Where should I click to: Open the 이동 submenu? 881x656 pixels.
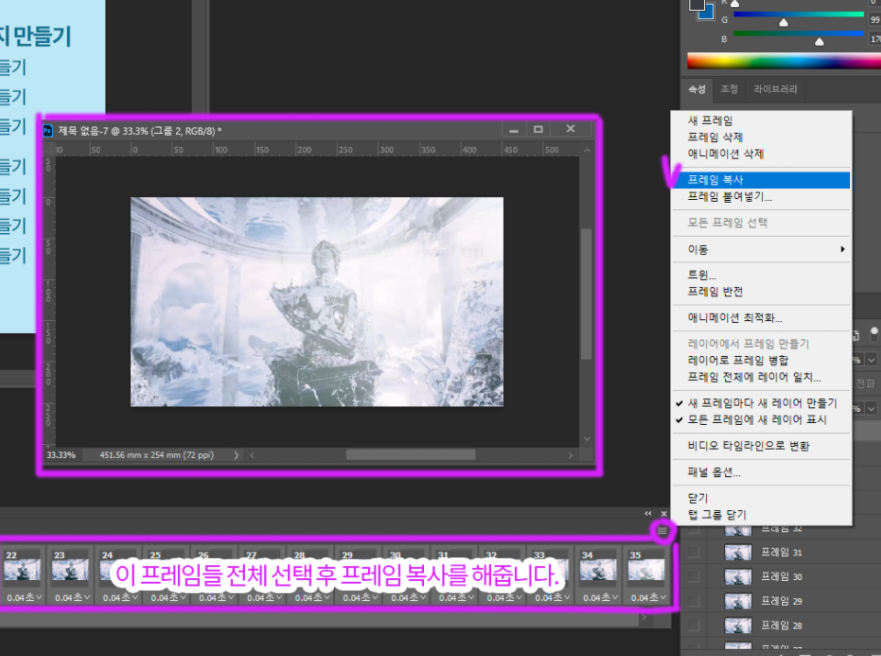coord(761,249)
